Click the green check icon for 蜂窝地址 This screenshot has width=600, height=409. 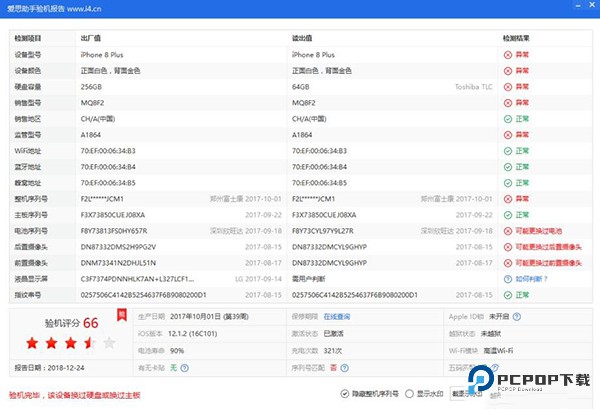[508, 183]
